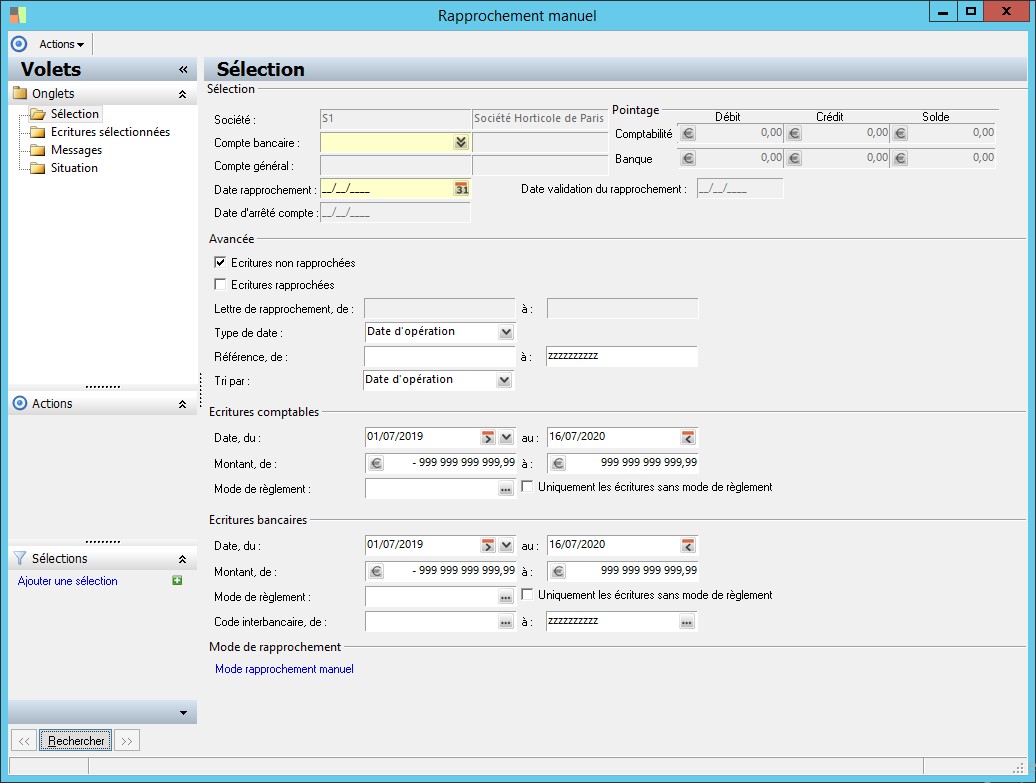Click the next page double-arrow button

pyautogui.click(x=126, y=741)
